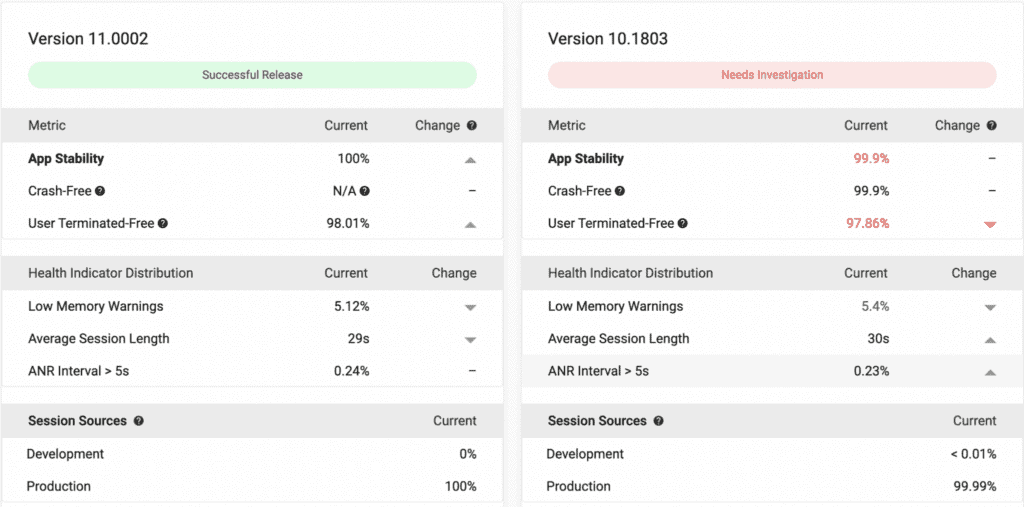
Task: Click App Stability row in Version 10.1803
Action: click(x=772, y=158)
